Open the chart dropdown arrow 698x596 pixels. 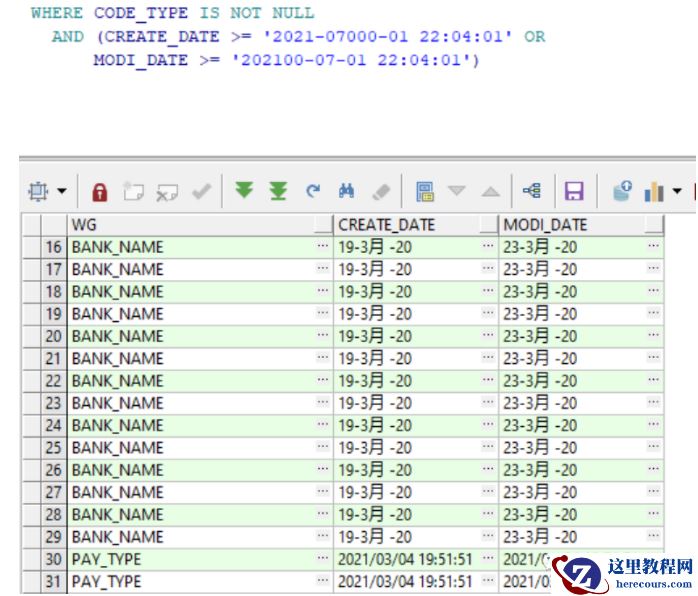click(x=677, y=191)
